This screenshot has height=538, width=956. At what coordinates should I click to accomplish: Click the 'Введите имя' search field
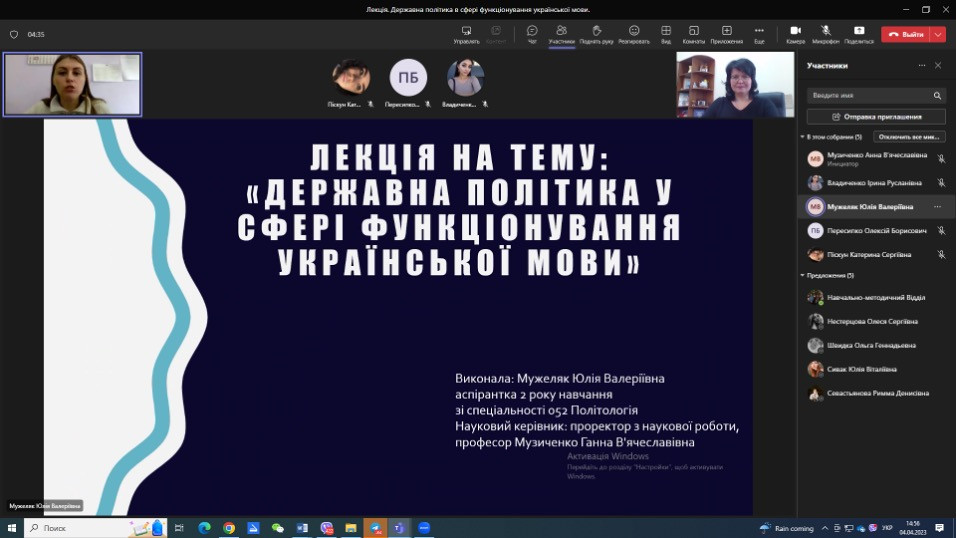[868, 96]
